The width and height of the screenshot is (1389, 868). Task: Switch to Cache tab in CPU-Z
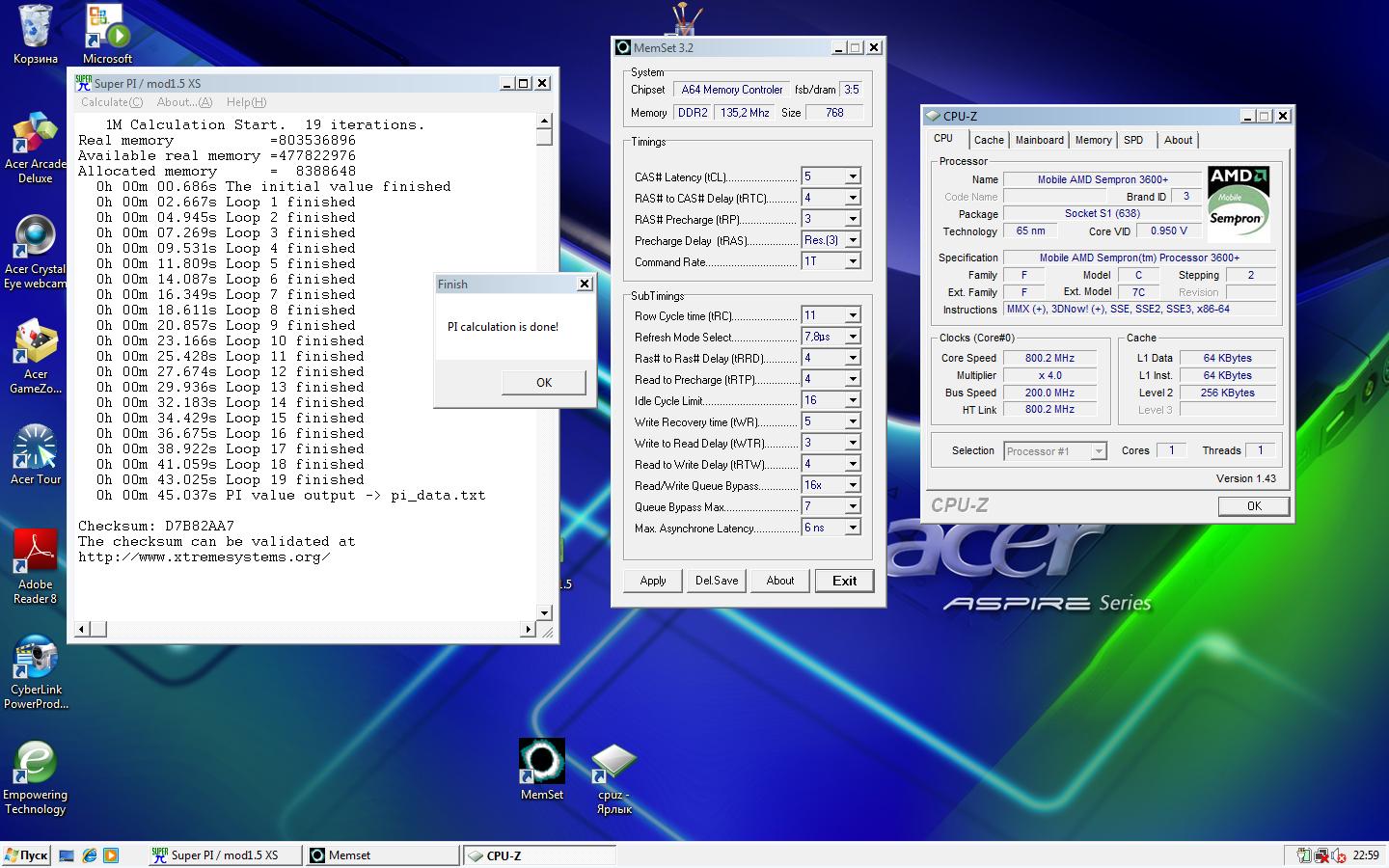[989, 140]
